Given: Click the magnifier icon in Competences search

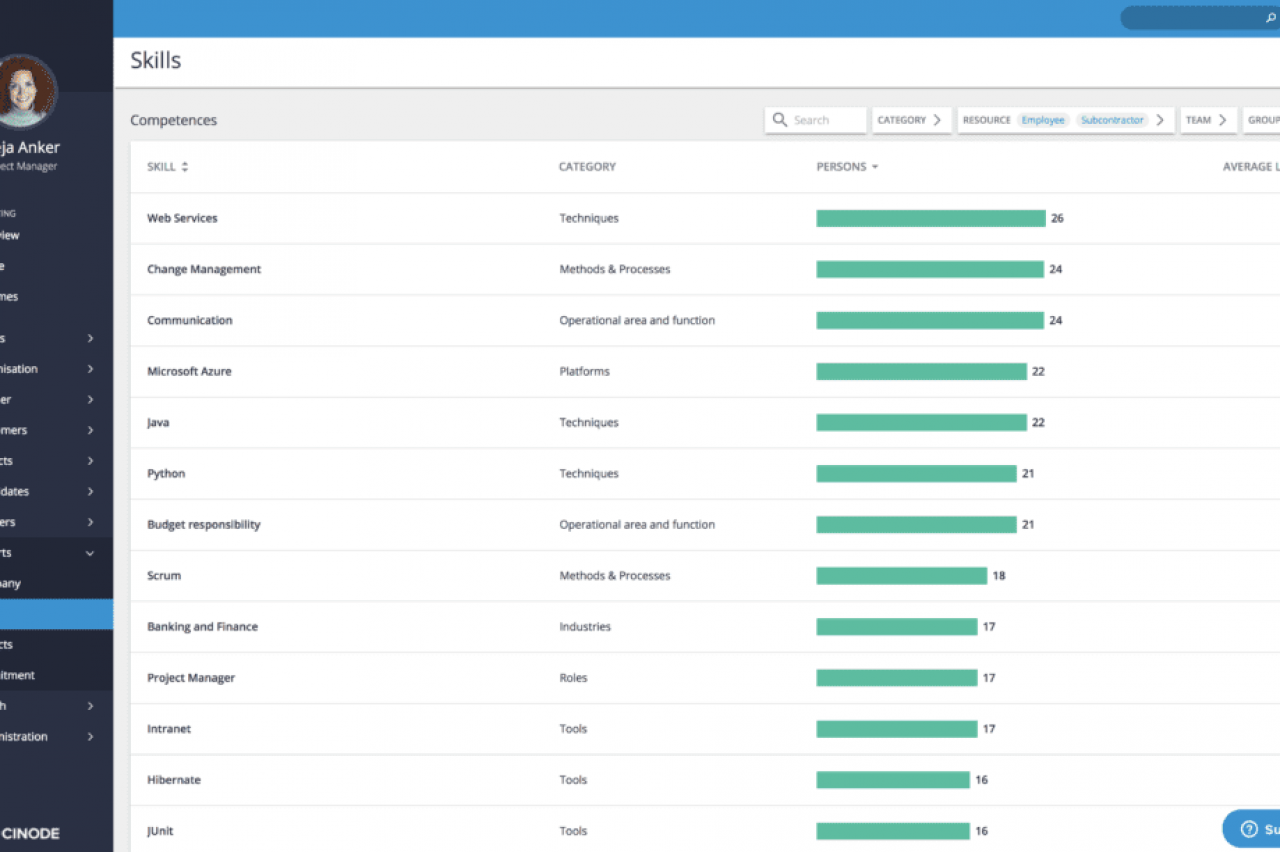Looking at the screenshot, I should coord(780,120).
